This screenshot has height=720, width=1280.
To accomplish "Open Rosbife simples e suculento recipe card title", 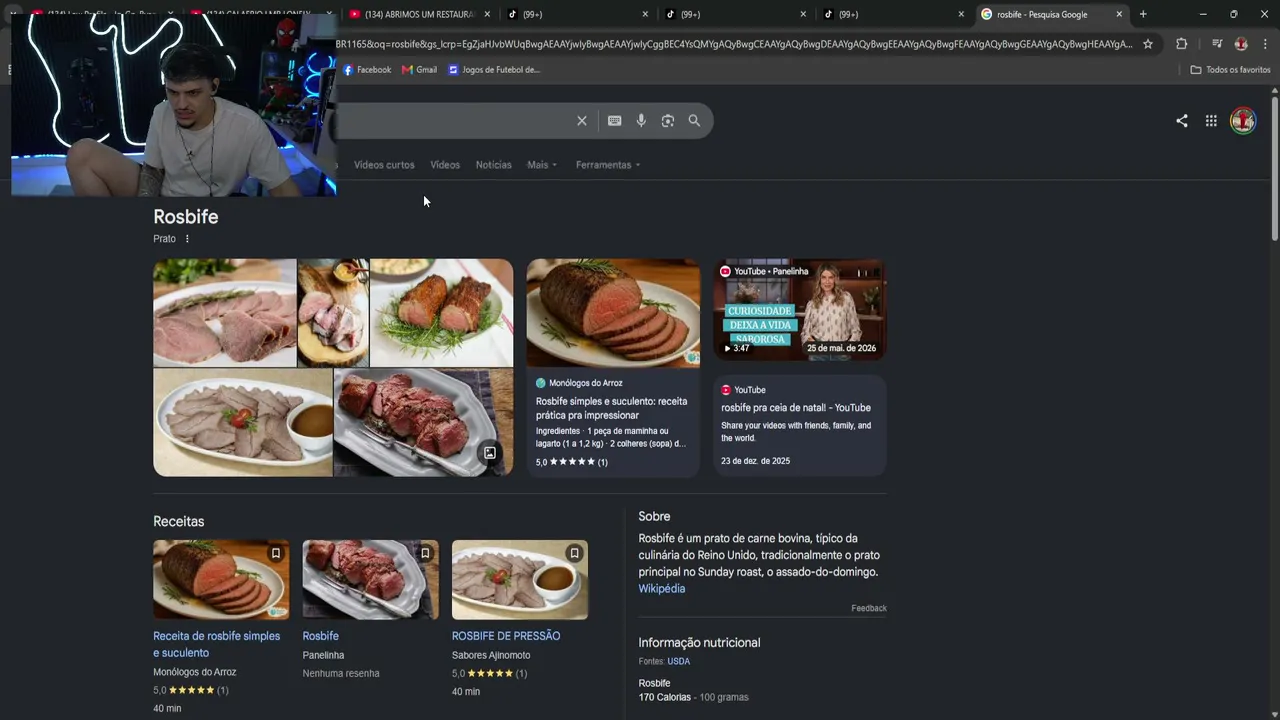I will click(612, 408).
